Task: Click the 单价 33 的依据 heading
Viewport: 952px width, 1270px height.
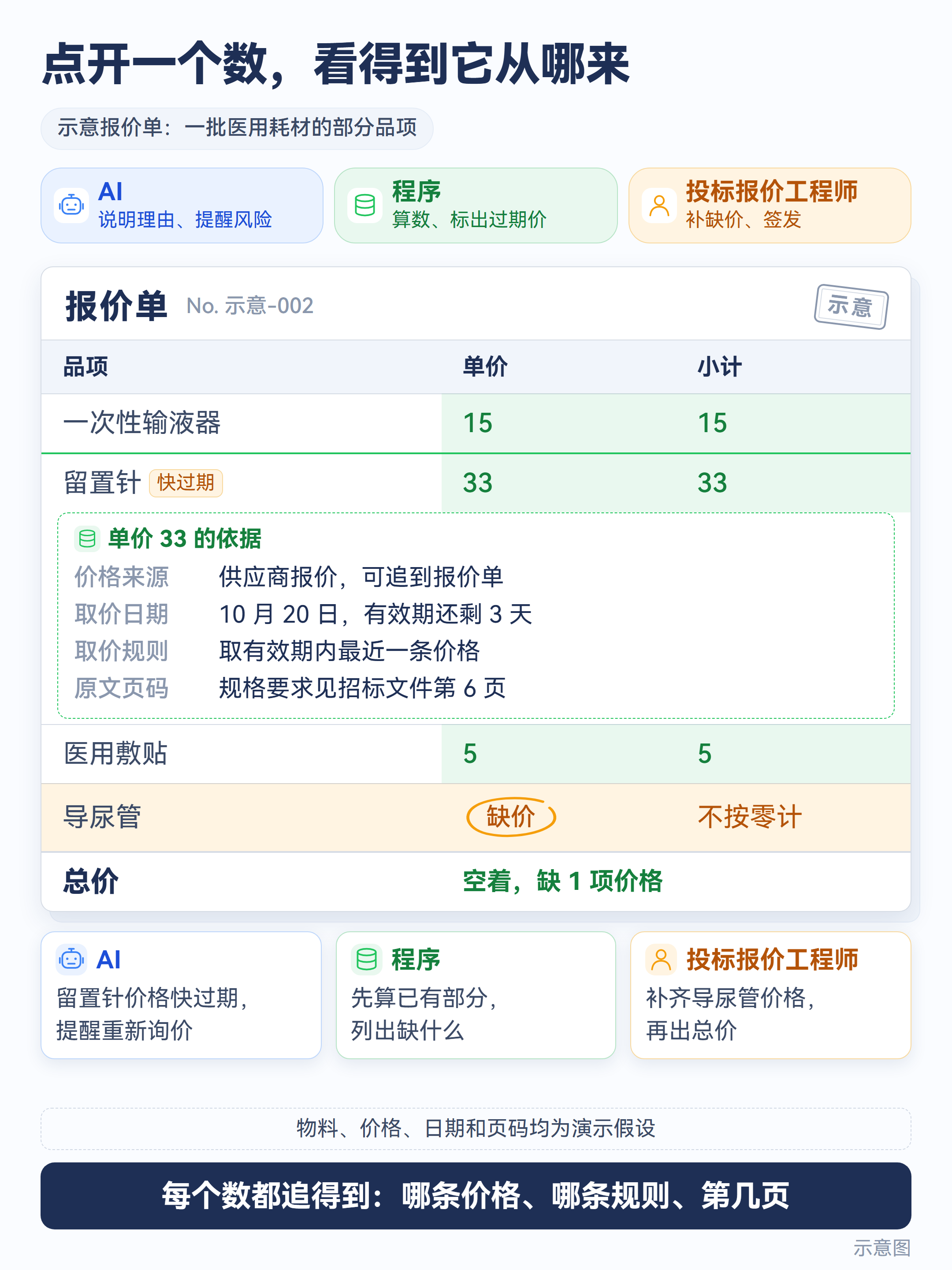Action: (185, 538)
